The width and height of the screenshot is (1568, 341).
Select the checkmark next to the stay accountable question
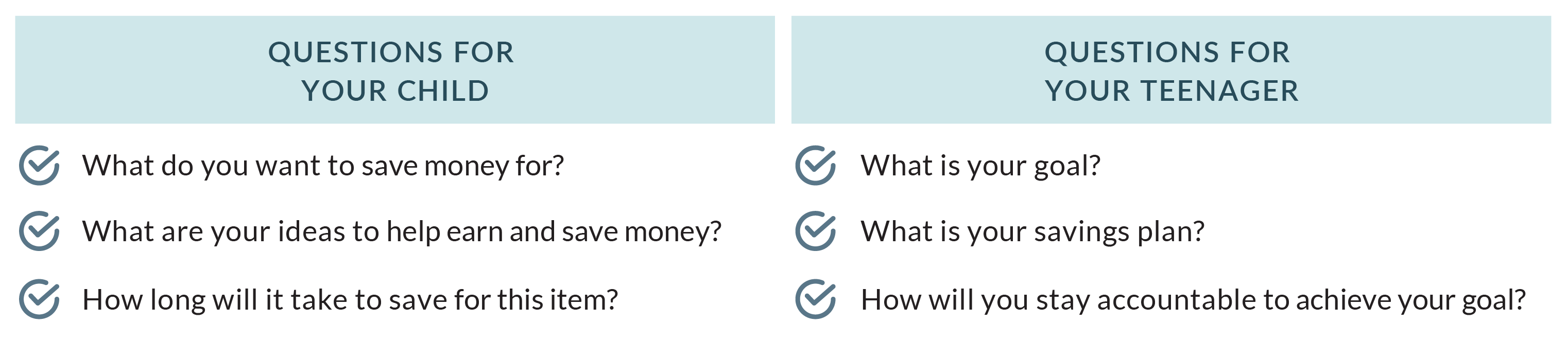pos(816,299)
